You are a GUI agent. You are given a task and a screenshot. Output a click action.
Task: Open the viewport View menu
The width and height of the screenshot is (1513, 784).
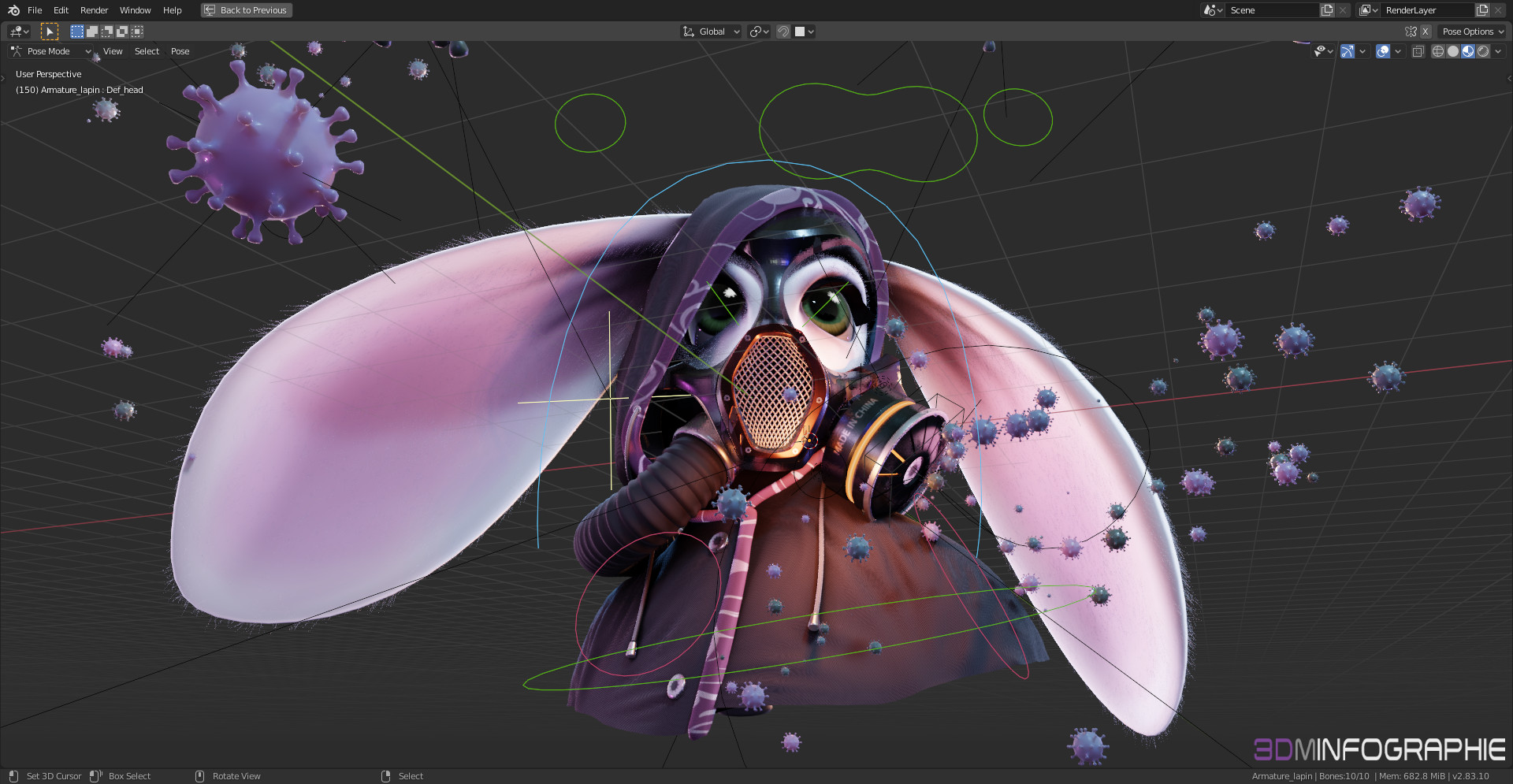(113, 51)
